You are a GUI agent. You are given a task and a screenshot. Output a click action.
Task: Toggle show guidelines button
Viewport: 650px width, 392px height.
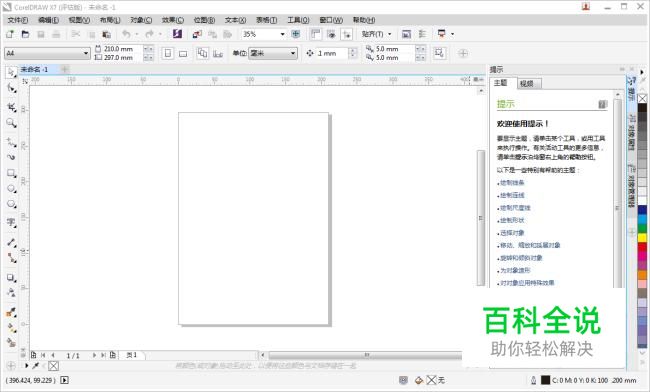pos(347,34)
